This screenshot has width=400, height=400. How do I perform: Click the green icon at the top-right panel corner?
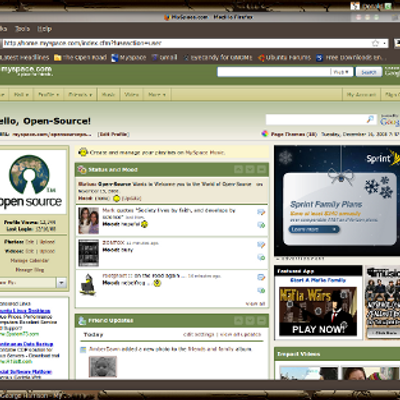coord(388,6)
